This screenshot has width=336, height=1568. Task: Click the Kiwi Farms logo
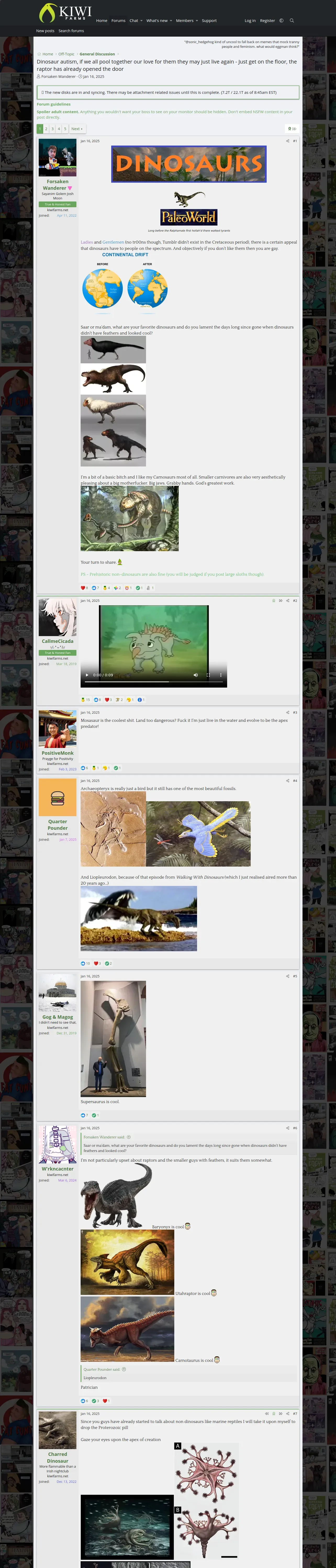(65, 13)
